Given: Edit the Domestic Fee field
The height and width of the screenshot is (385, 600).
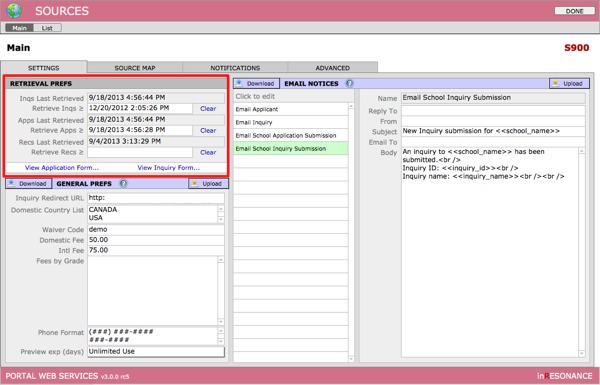Looking at the screenshot, I should [x=156, y=240].
